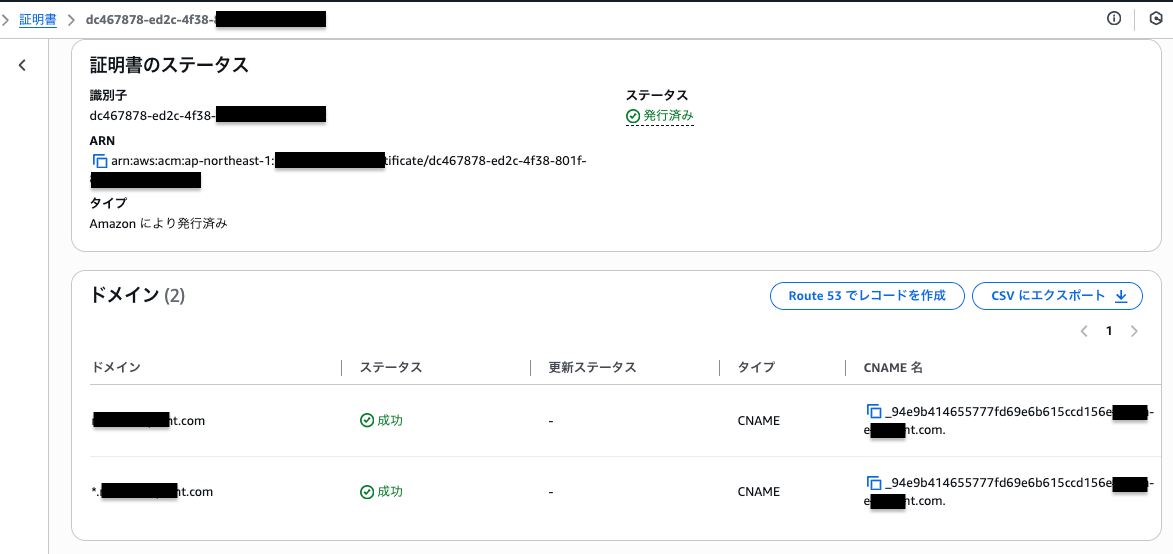The width and height of the screenshot is (1173, 554).
Task: Click the wildcard domain row's 成功 status icon
Action: (367, 492)
